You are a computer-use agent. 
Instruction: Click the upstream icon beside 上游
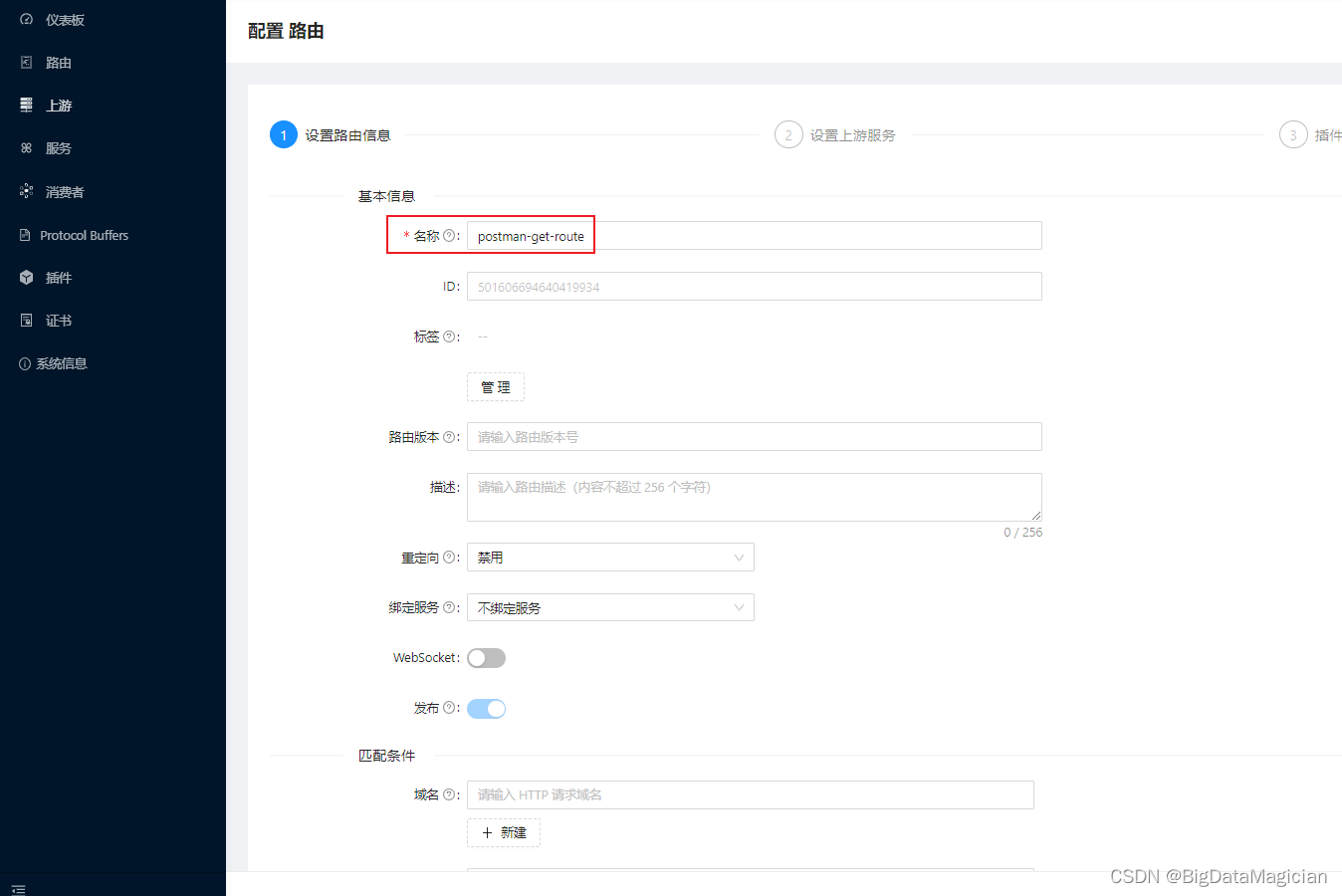(x=27, y=106)
